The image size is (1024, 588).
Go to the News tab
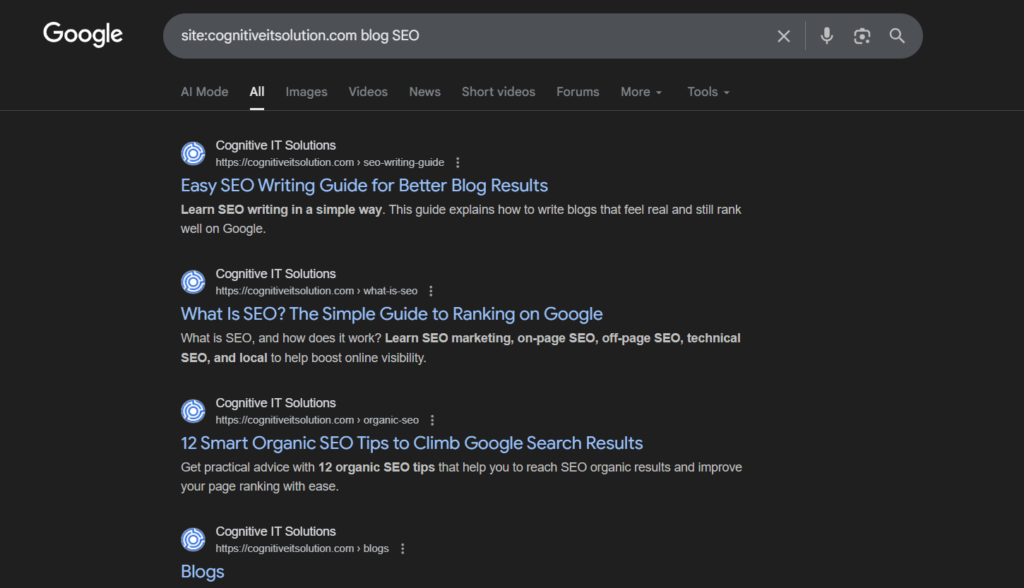[424, 92]
